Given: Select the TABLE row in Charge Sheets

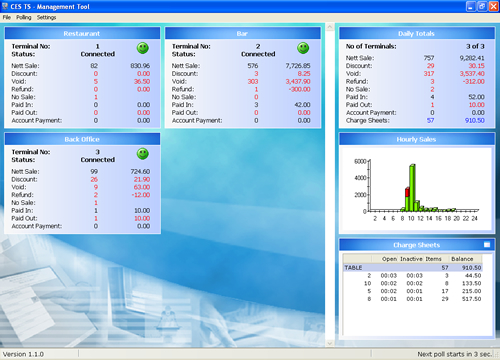Looking at the screenshot, I should (x=413, y=268).
